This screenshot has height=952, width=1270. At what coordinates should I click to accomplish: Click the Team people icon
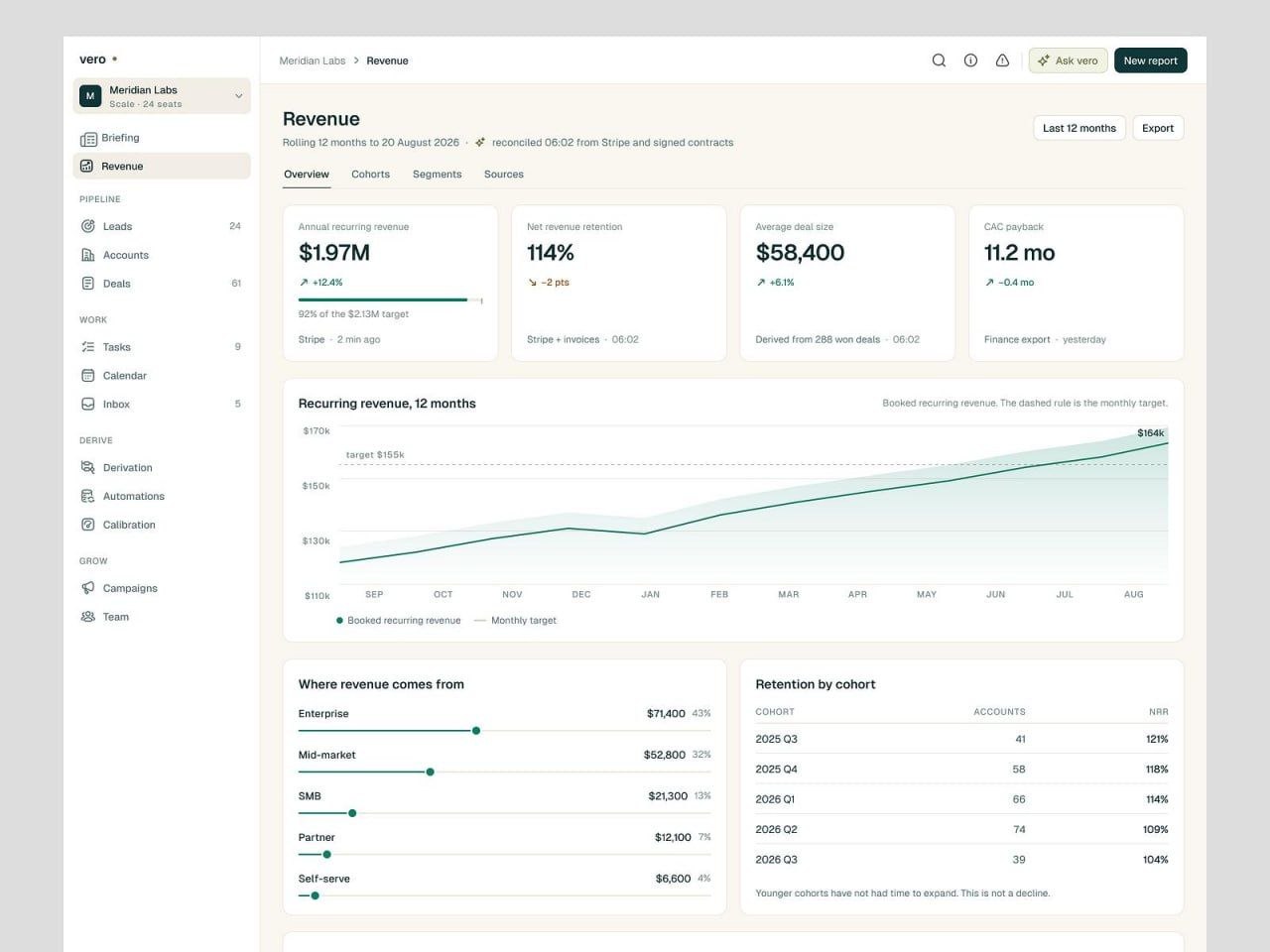click(88, 617)
